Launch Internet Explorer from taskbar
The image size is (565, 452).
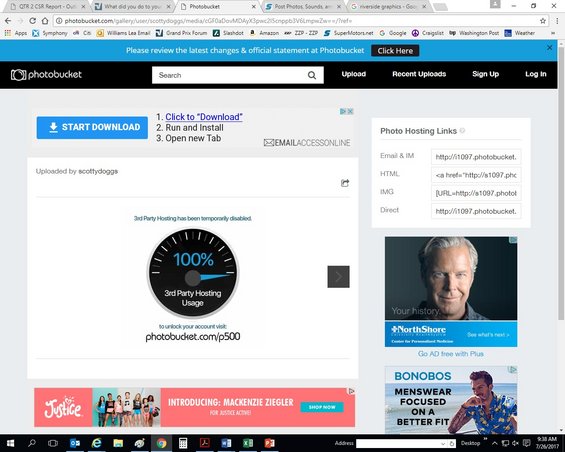[96, 443]
